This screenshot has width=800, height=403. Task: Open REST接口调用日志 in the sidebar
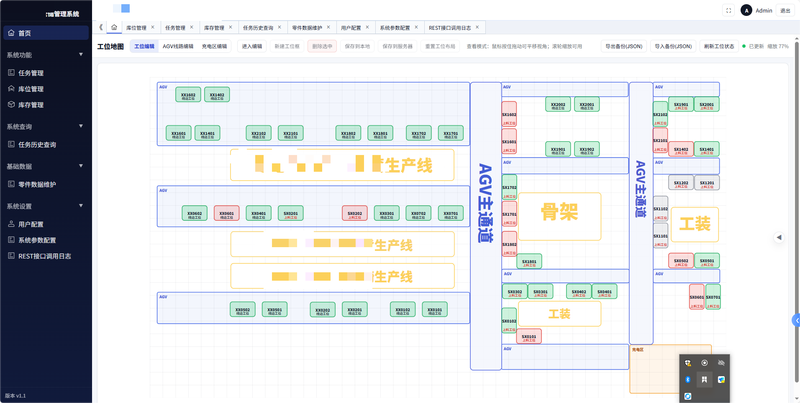pos(44,256)
